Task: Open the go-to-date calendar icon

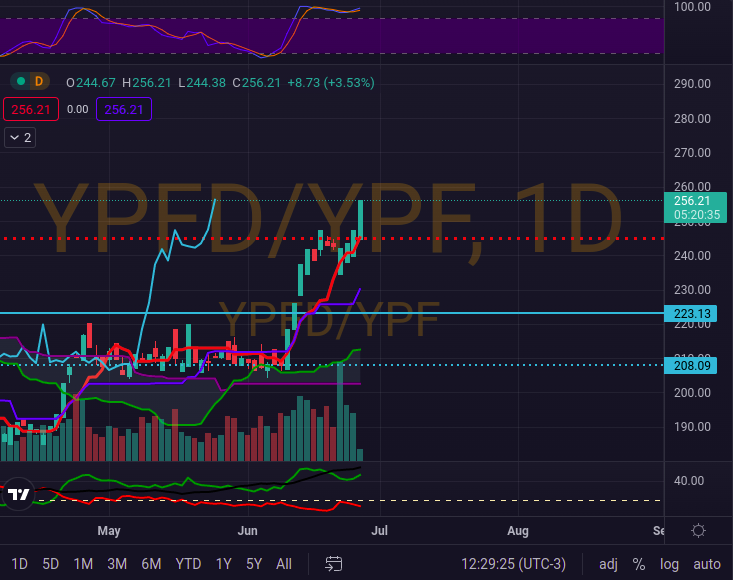Action: pos(334,563)
